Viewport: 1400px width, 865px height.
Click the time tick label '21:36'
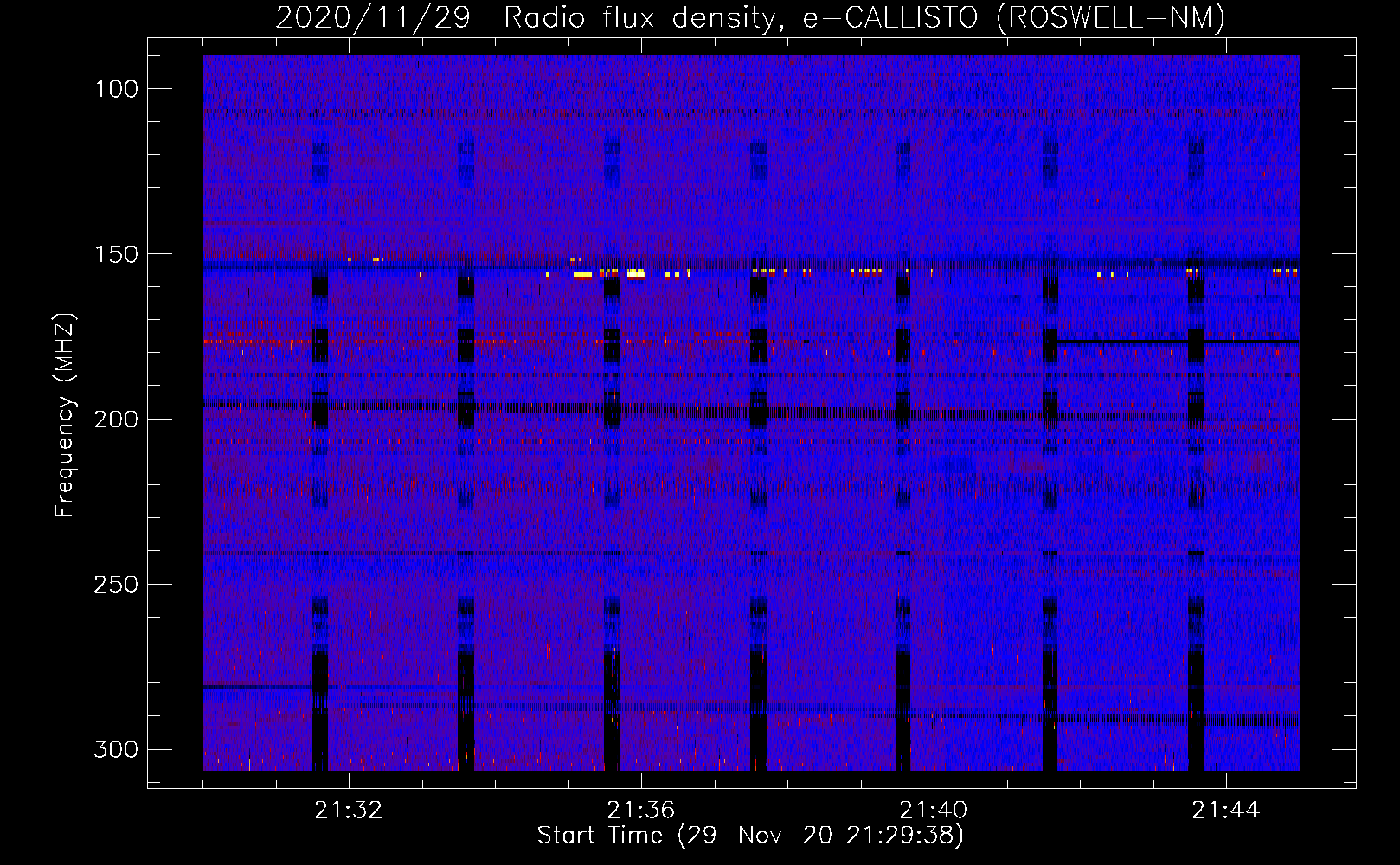coord(641,811)
